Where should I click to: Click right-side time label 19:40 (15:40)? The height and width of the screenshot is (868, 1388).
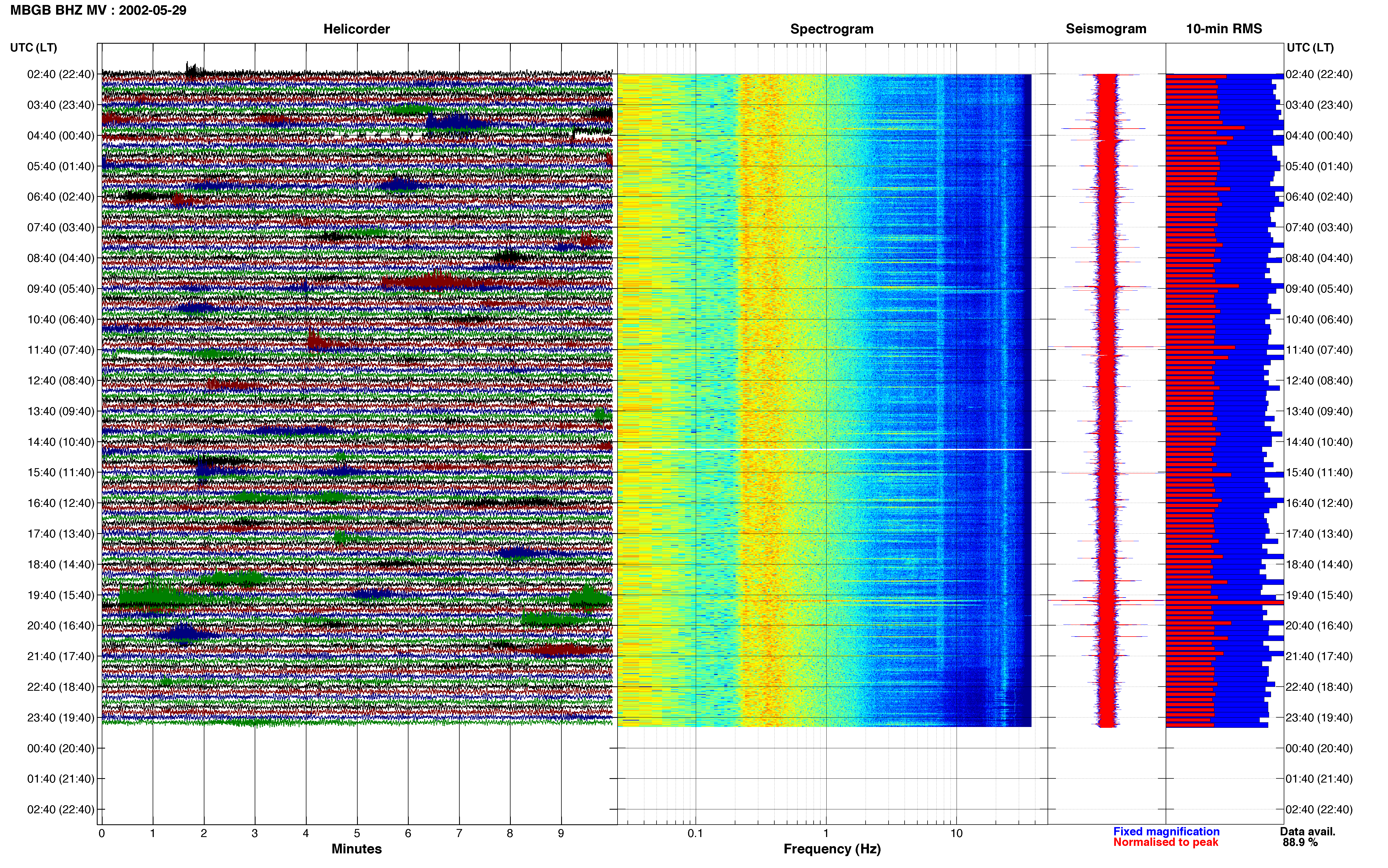point(1319,595)
